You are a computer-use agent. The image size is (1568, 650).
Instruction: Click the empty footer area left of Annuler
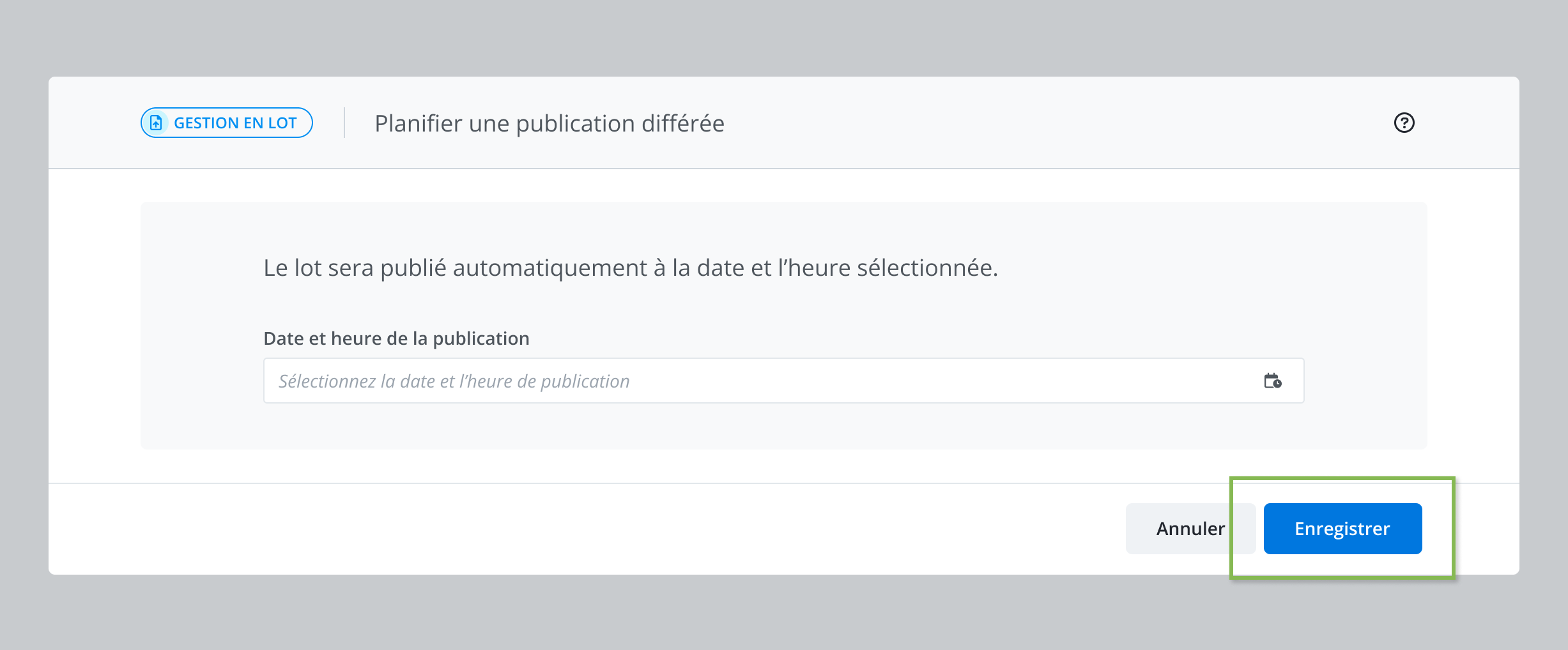[575, 529]
